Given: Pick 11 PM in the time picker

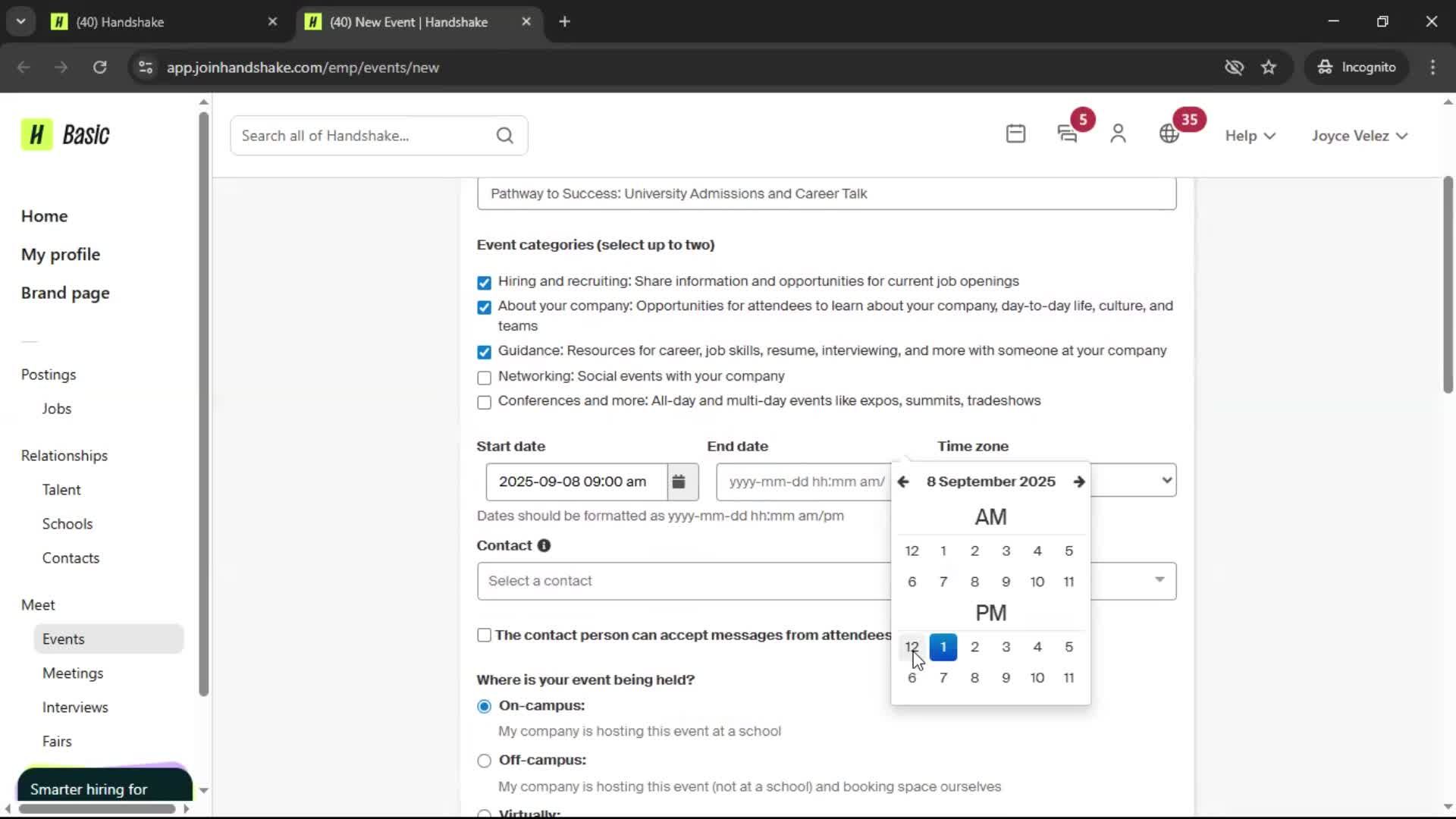Looking at the screenshot, I should tap(1068, 678).
